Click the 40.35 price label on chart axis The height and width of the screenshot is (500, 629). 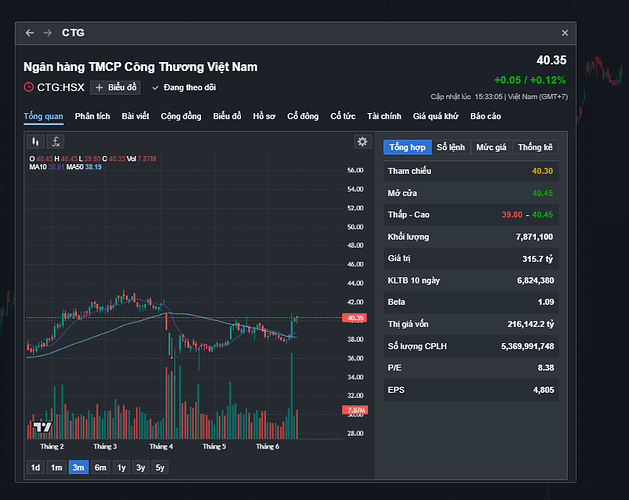[355, 318]
